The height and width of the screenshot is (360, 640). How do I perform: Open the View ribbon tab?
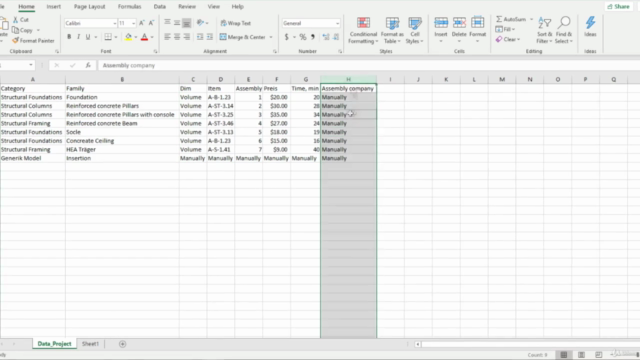point(213,7)
